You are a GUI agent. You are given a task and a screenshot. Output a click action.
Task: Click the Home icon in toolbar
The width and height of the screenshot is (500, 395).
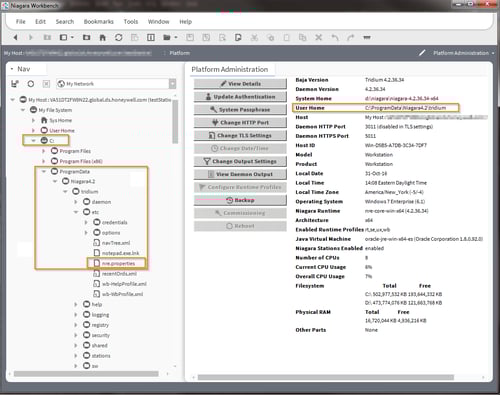coord(103,38)
